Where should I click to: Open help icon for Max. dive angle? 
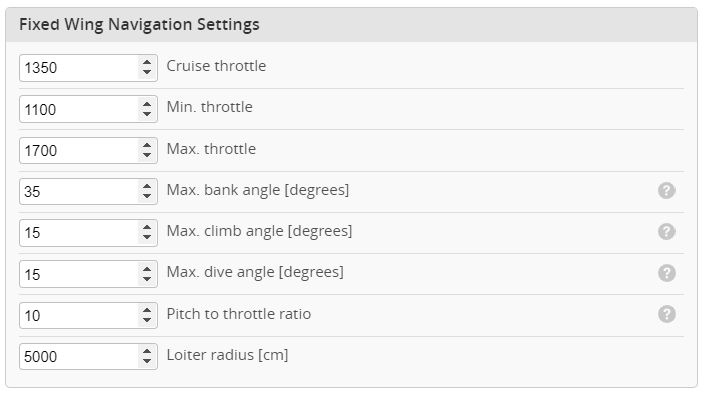[666, 273]
